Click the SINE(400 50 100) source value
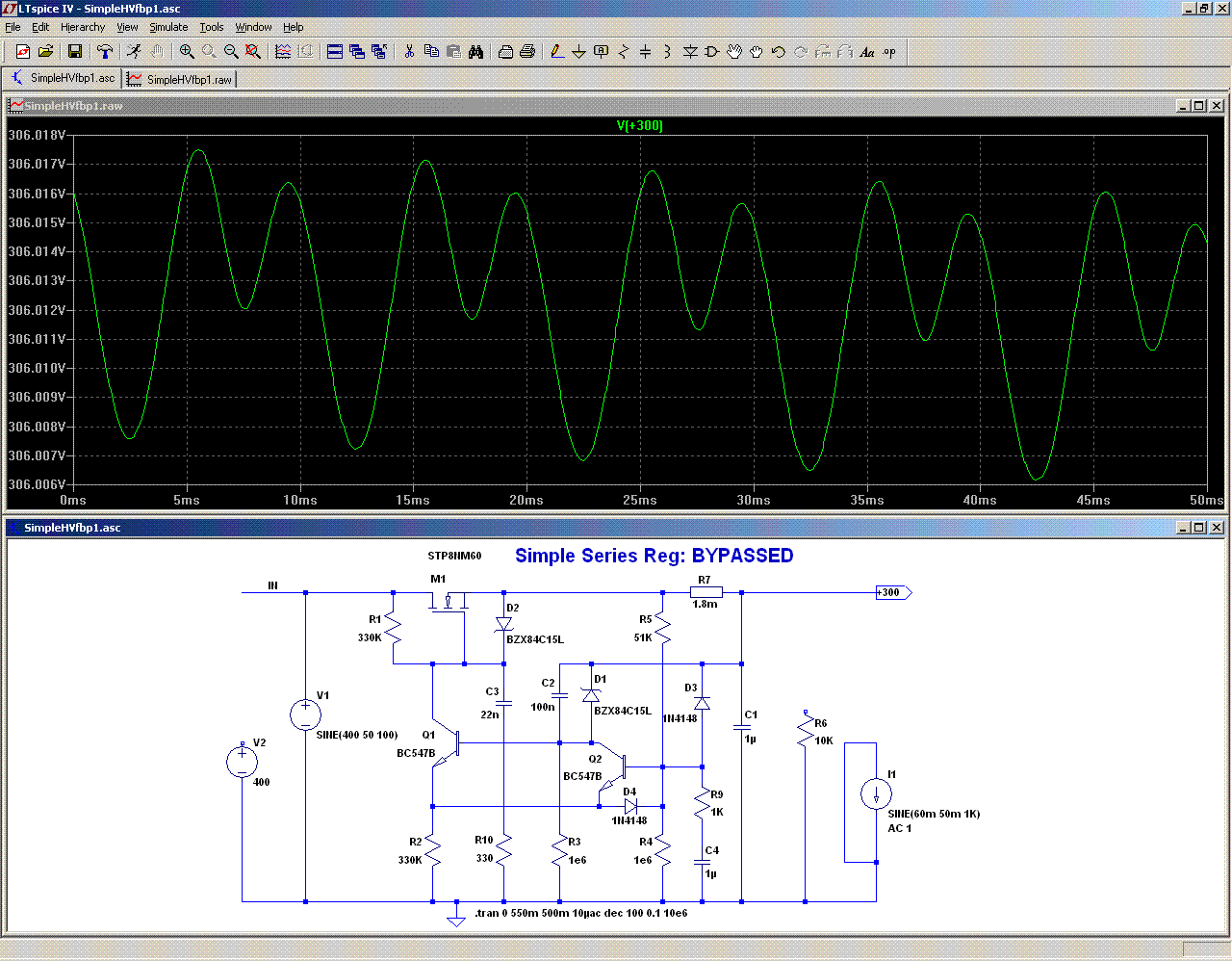The width and height of the screenshot is (1232, 961). point(357,735)
